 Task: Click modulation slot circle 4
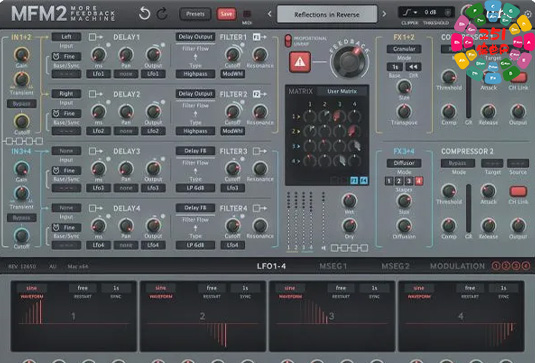click(x=526, y=266)
